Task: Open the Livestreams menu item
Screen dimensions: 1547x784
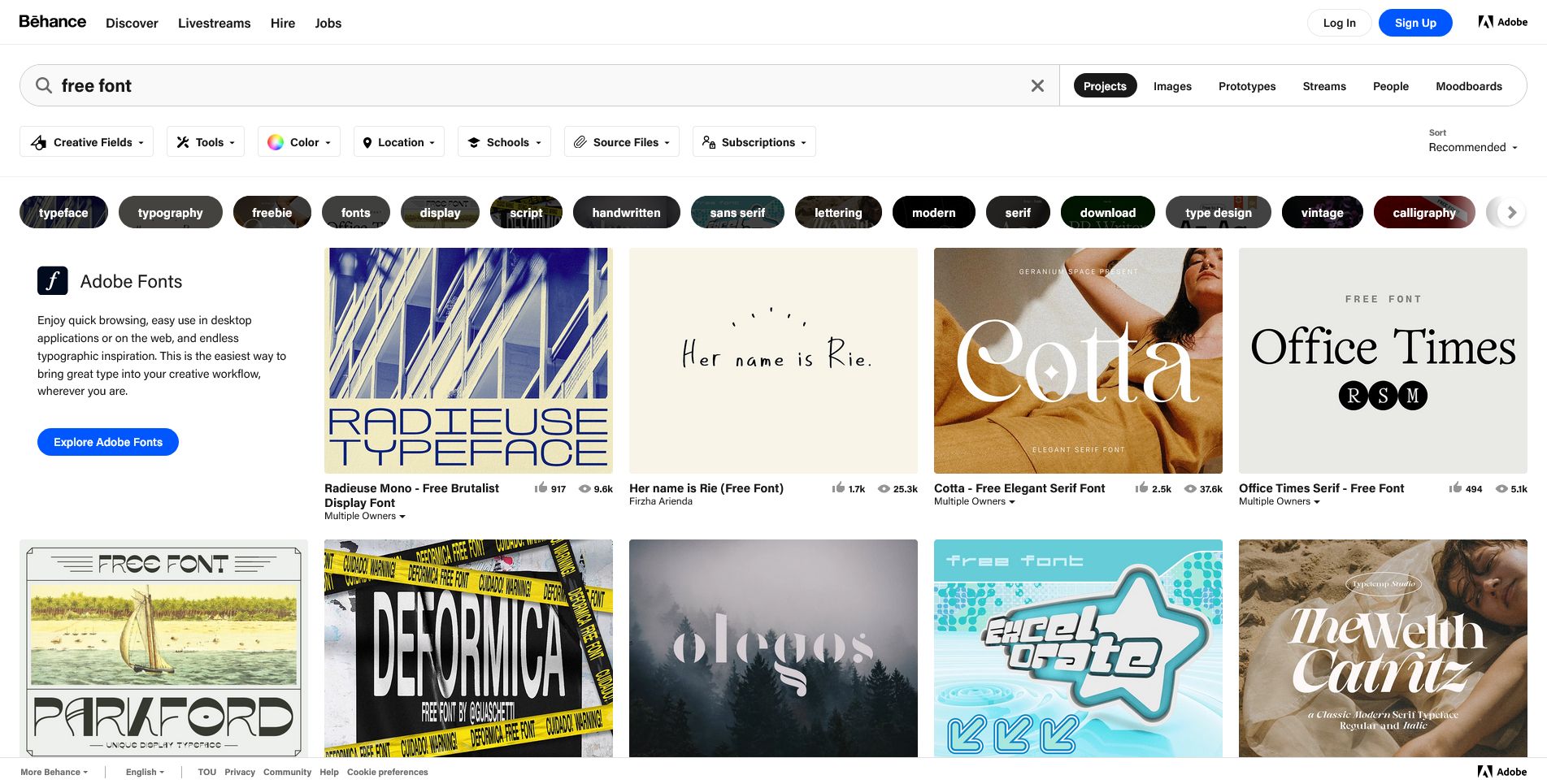Action: click(x=214, y=23)
